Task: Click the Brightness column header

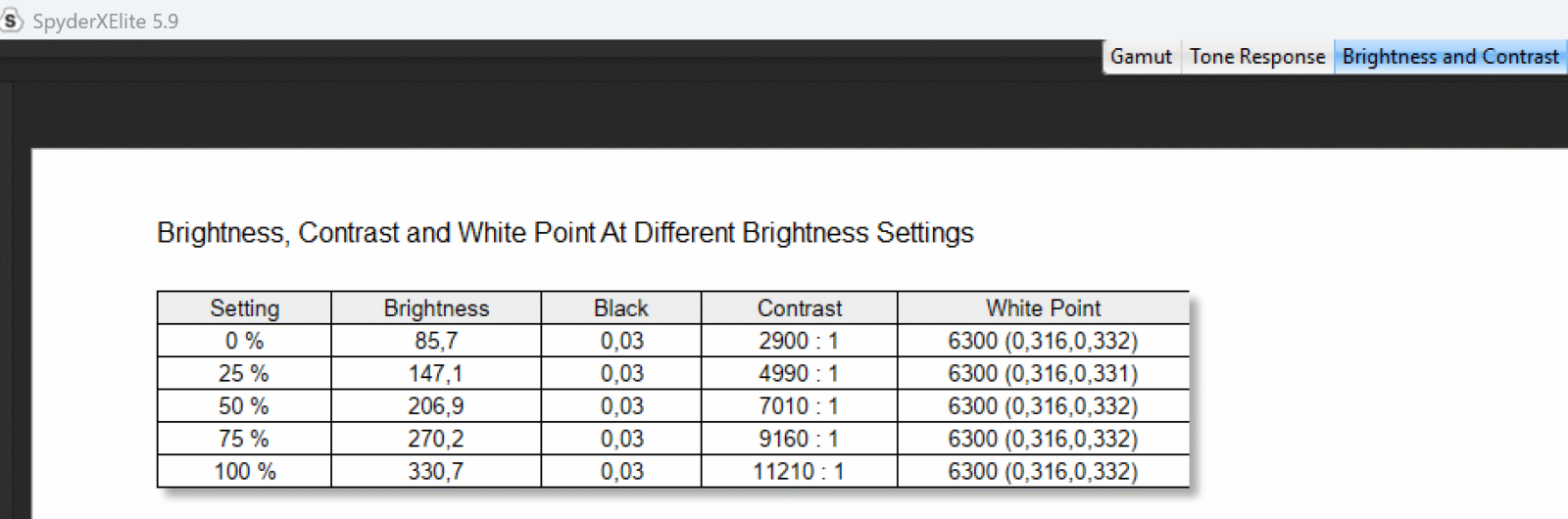Action: (x=436, y=308)
